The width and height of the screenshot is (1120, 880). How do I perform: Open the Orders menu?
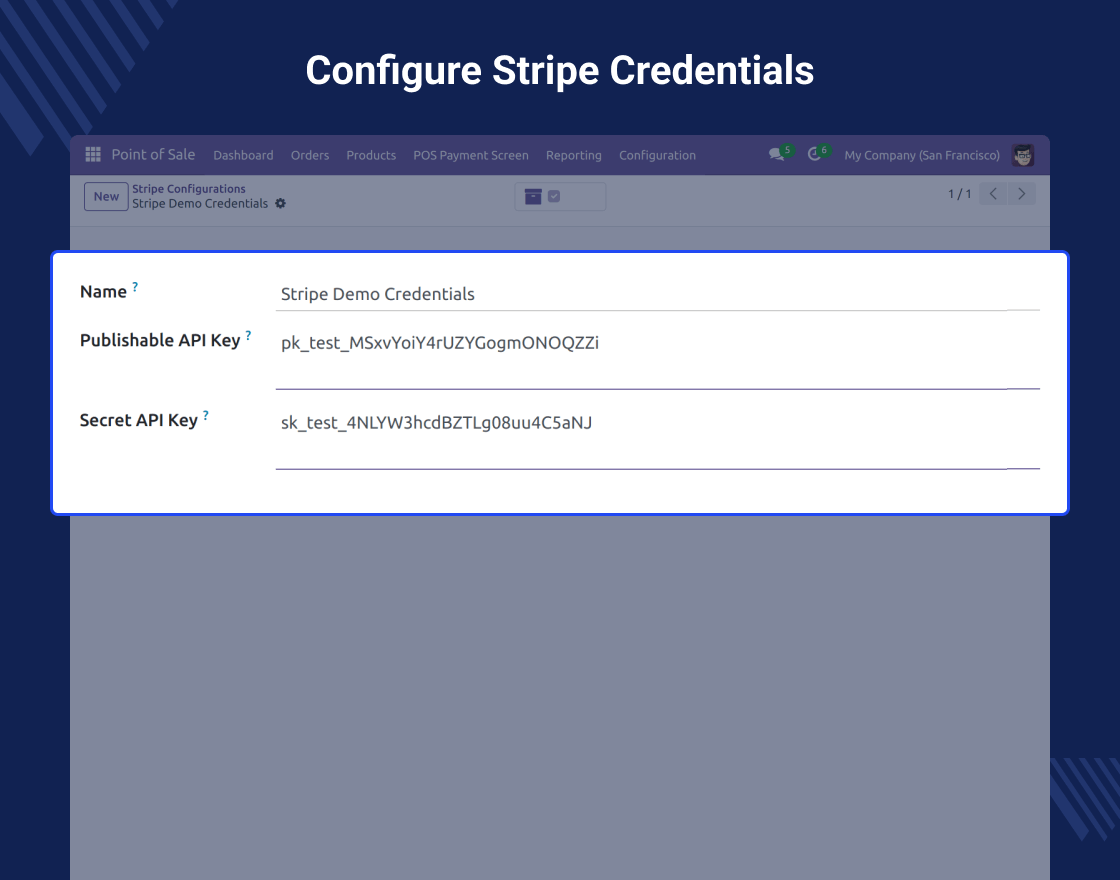pos(310,155)
